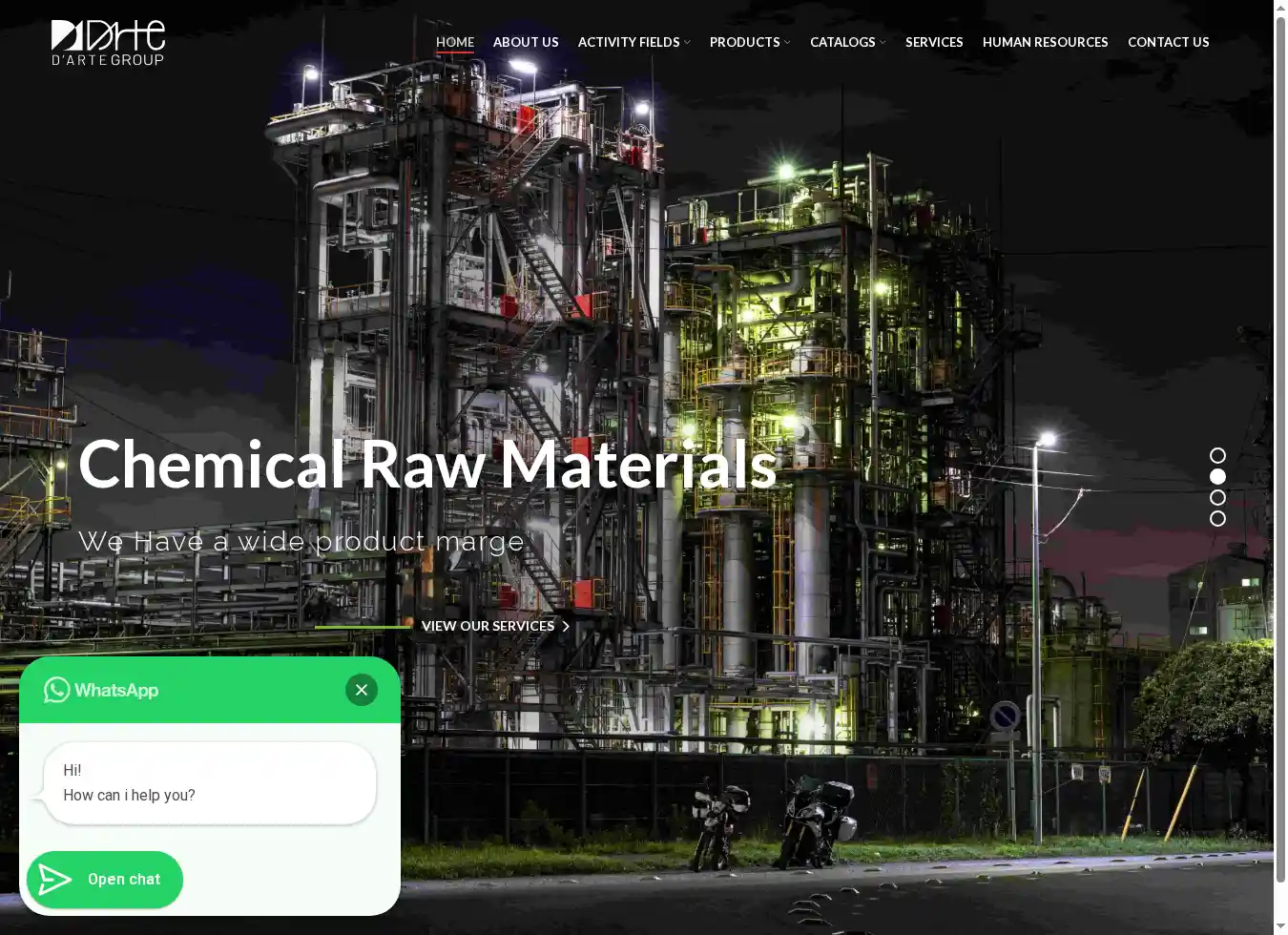Image resolution: width=1288 pixels, height=935 pixels.
Task: Select the second slide indicator dot
Action: click(1217, 477)
